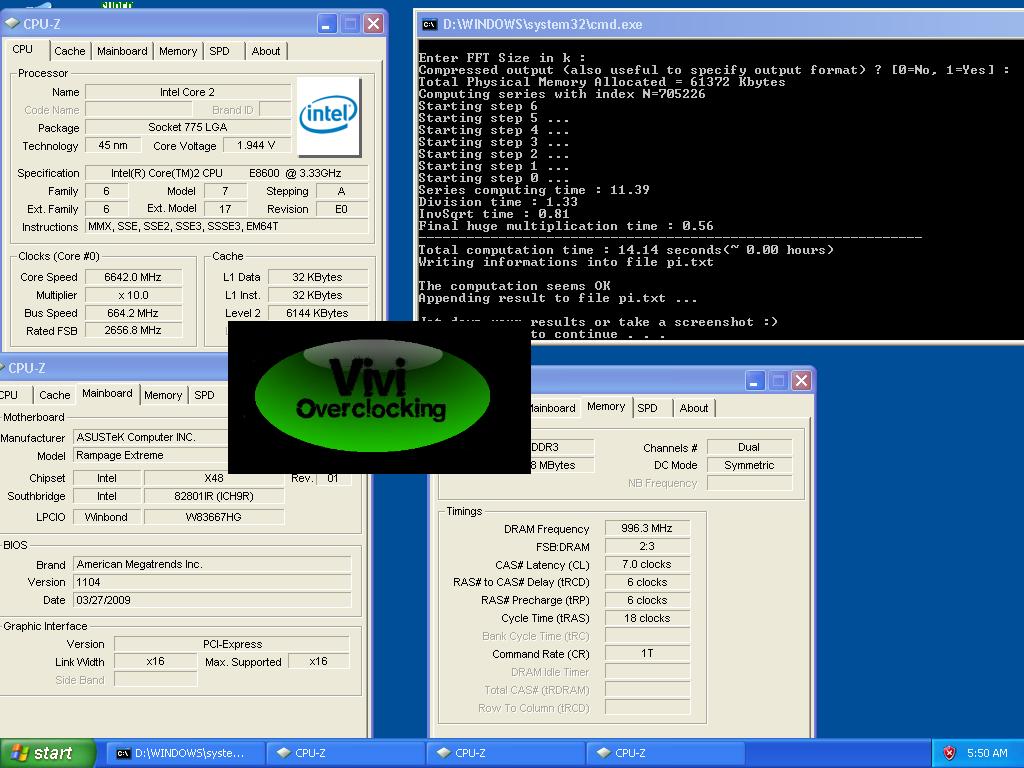Open Cache tab in Mainboard CPU-Z window
The width and height of the screenshot is (1024, 768).
[55, 395]
